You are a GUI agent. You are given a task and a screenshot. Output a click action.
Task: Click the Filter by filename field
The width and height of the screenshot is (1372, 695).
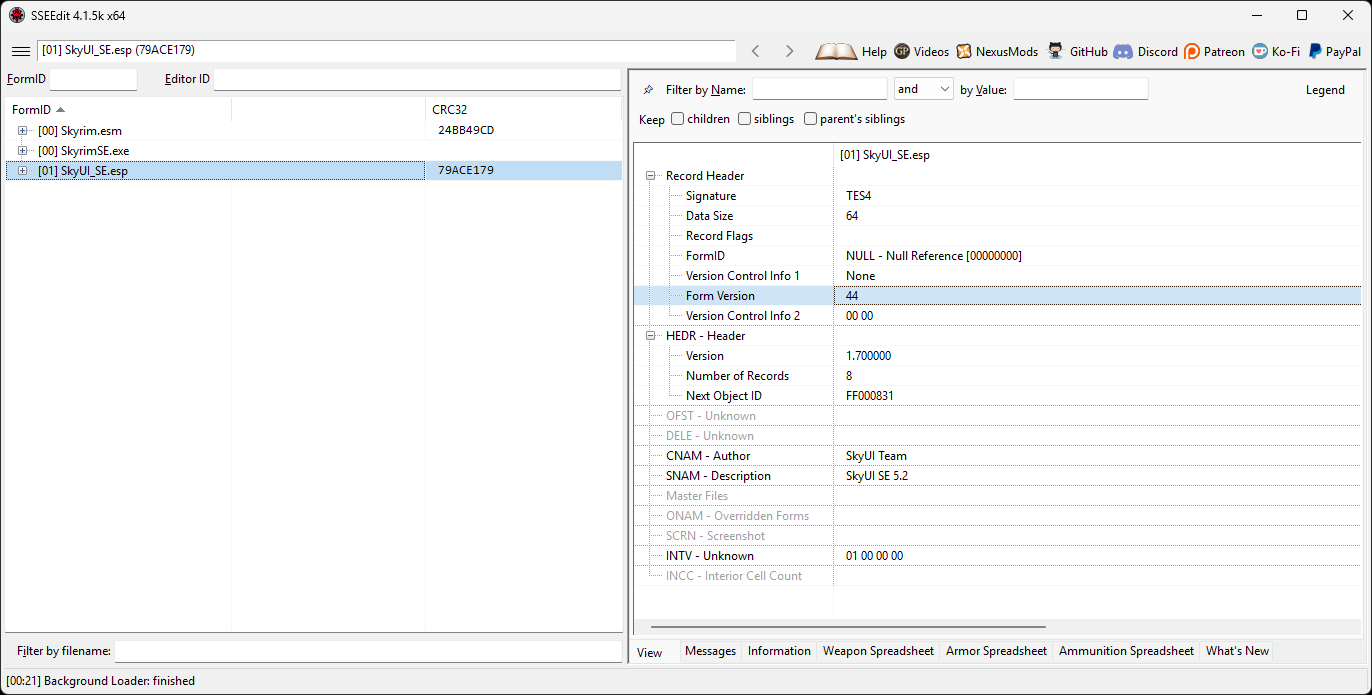(x=368, y=651)
